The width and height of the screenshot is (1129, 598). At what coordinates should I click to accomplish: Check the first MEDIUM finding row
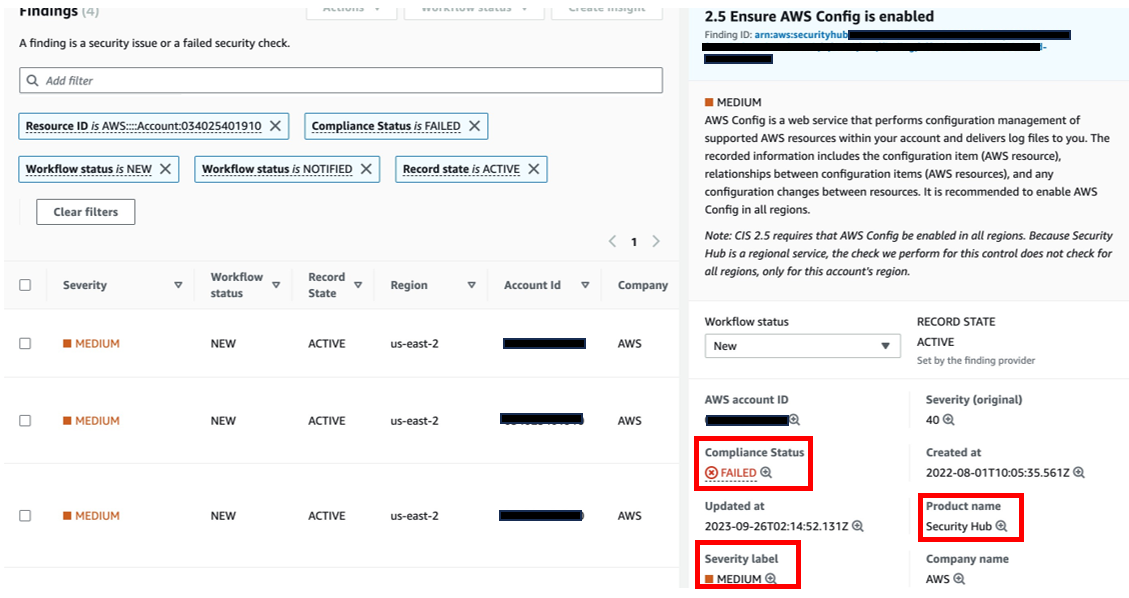[25, 344]
